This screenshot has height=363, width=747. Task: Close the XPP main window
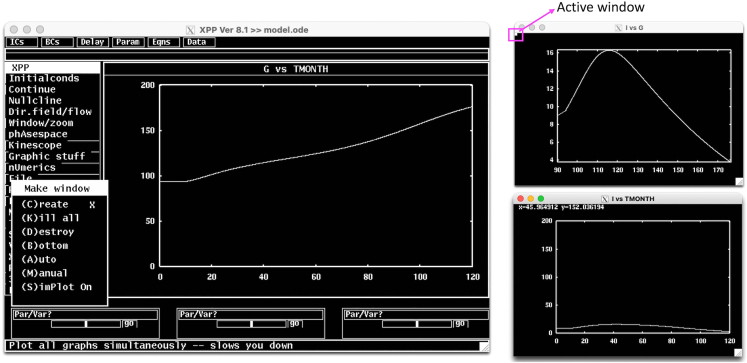(13, 30)
